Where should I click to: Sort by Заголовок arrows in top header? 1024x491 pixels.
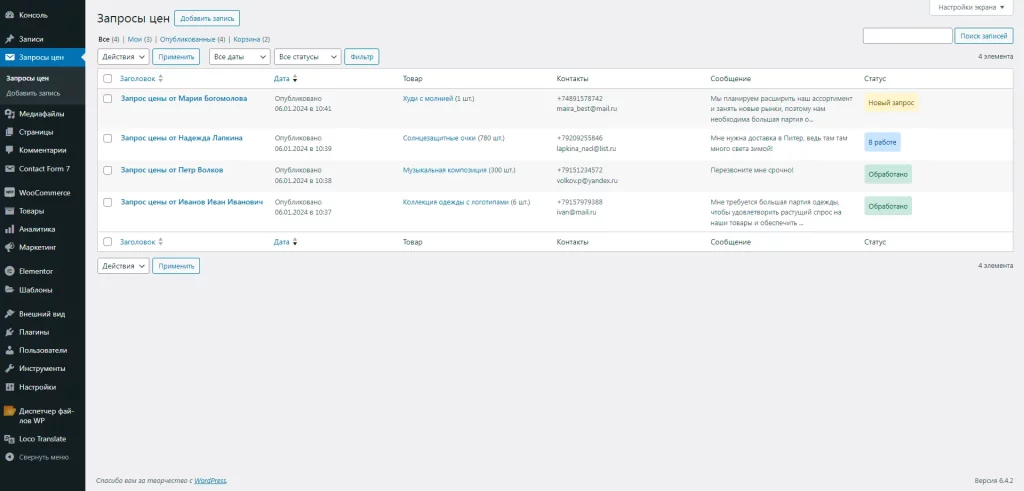pyautogui.click(x=161, y=78)
